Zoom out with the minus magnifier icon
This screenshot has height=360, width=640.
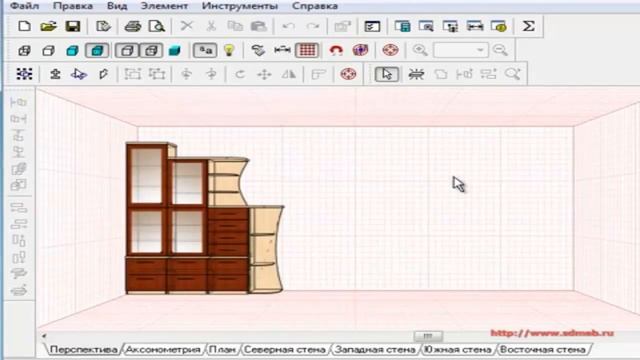[x=500, y=51]
